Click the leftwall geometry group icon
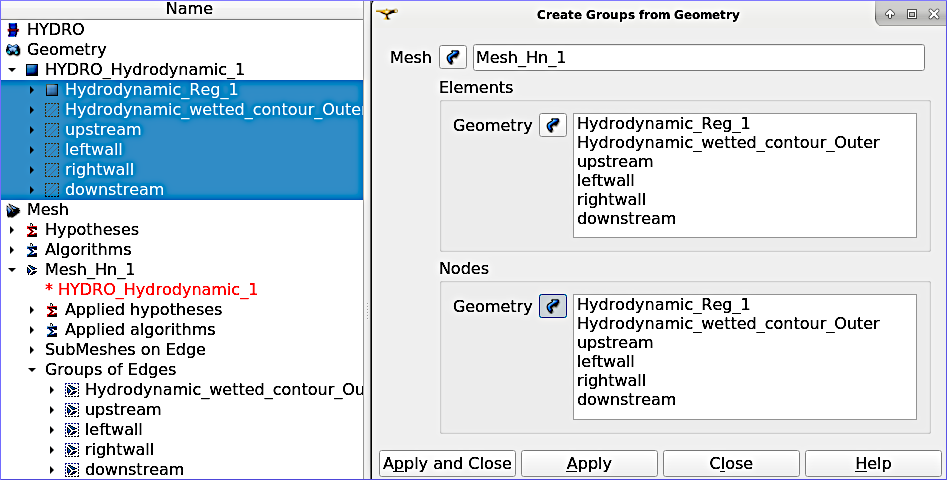Screen dimensions: 947x480 (x=52, y=150)
